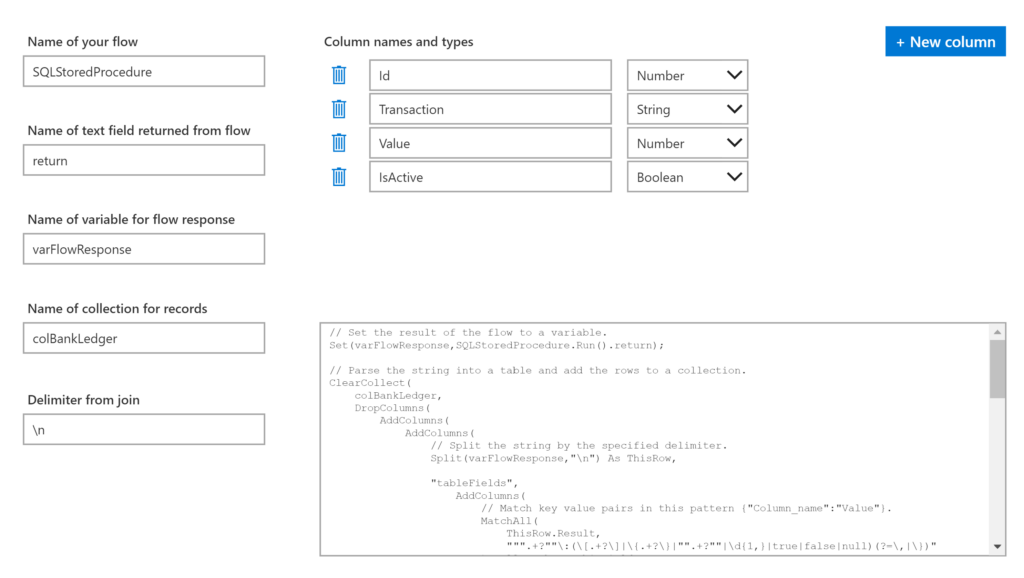The image size is (1024, 578).
Task: Expand the String type dropdown for Transaction
Action: click(x=687, y=109)
